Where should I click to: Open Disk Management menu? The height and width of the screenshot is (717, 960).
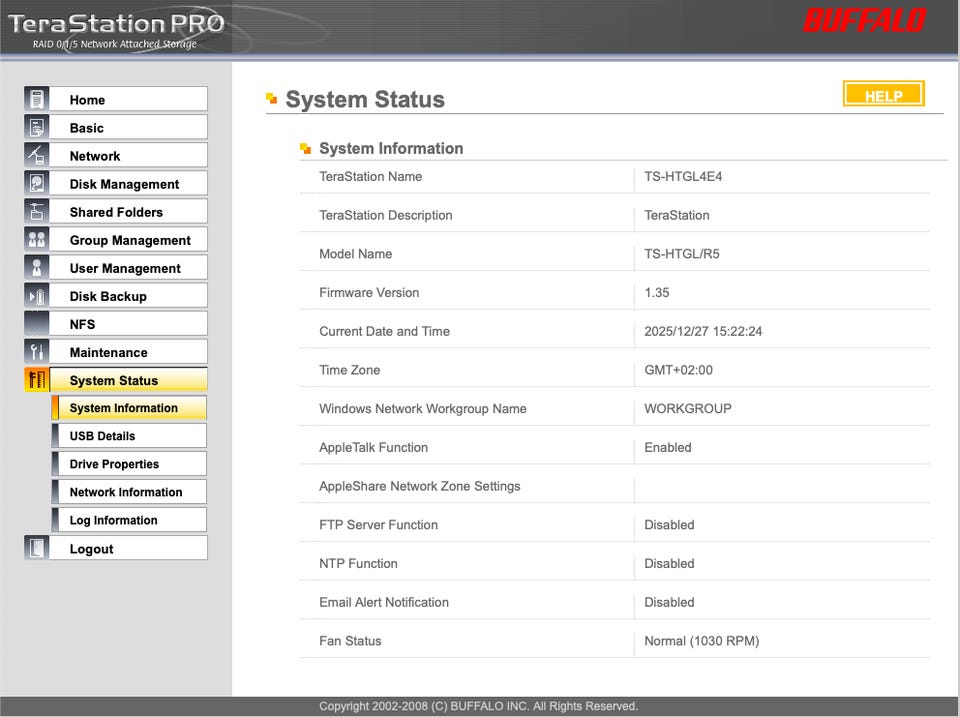pos(128,184)
